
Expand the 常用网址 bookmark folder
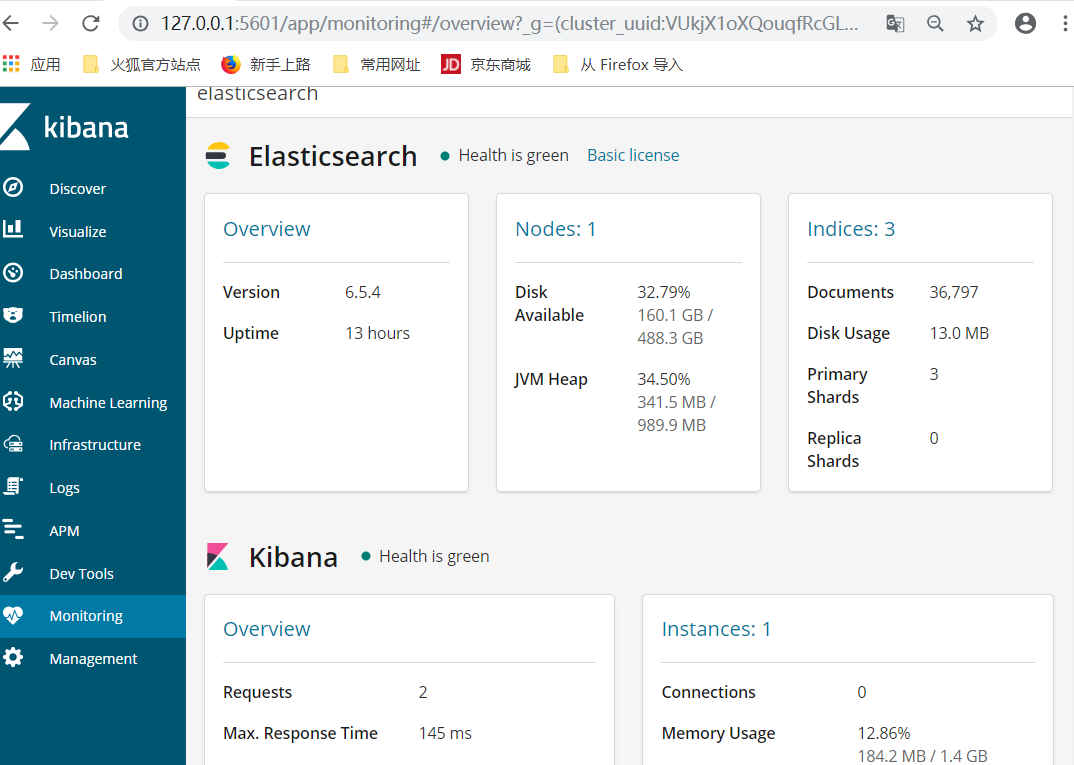(x=377, y=64)
